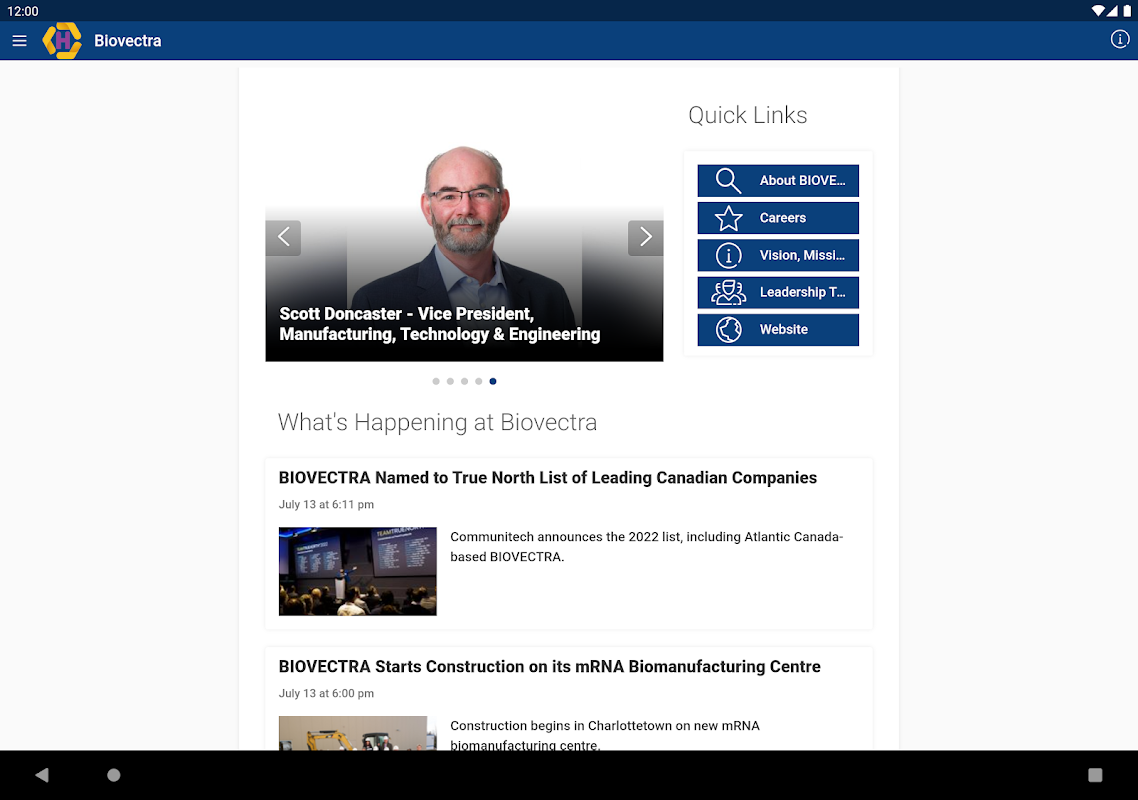This screenshot has height=800, width=1138.
Task: Click Communitech announces summary text
Action: pyautogui.click(x=647, y=547)
